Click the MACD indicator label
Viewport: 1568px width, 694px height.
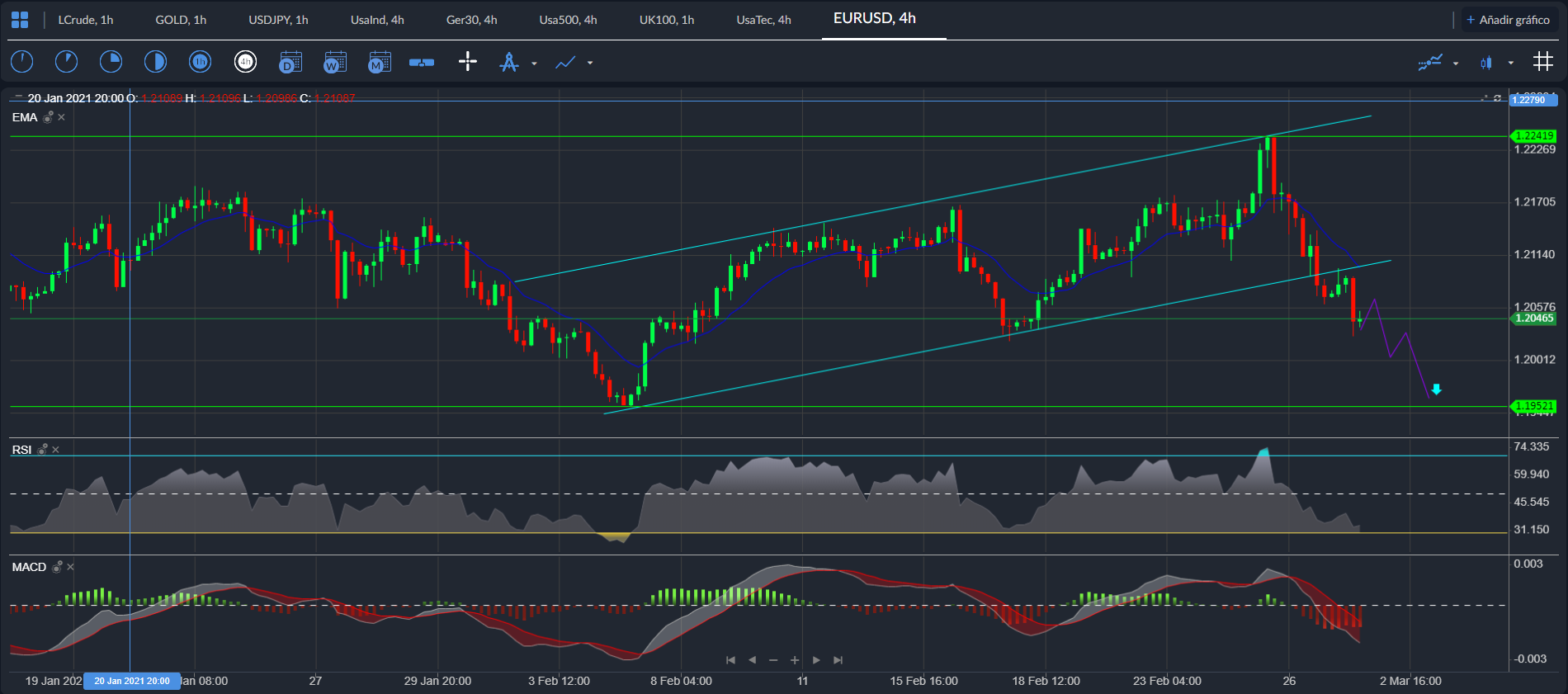(29, 567)
